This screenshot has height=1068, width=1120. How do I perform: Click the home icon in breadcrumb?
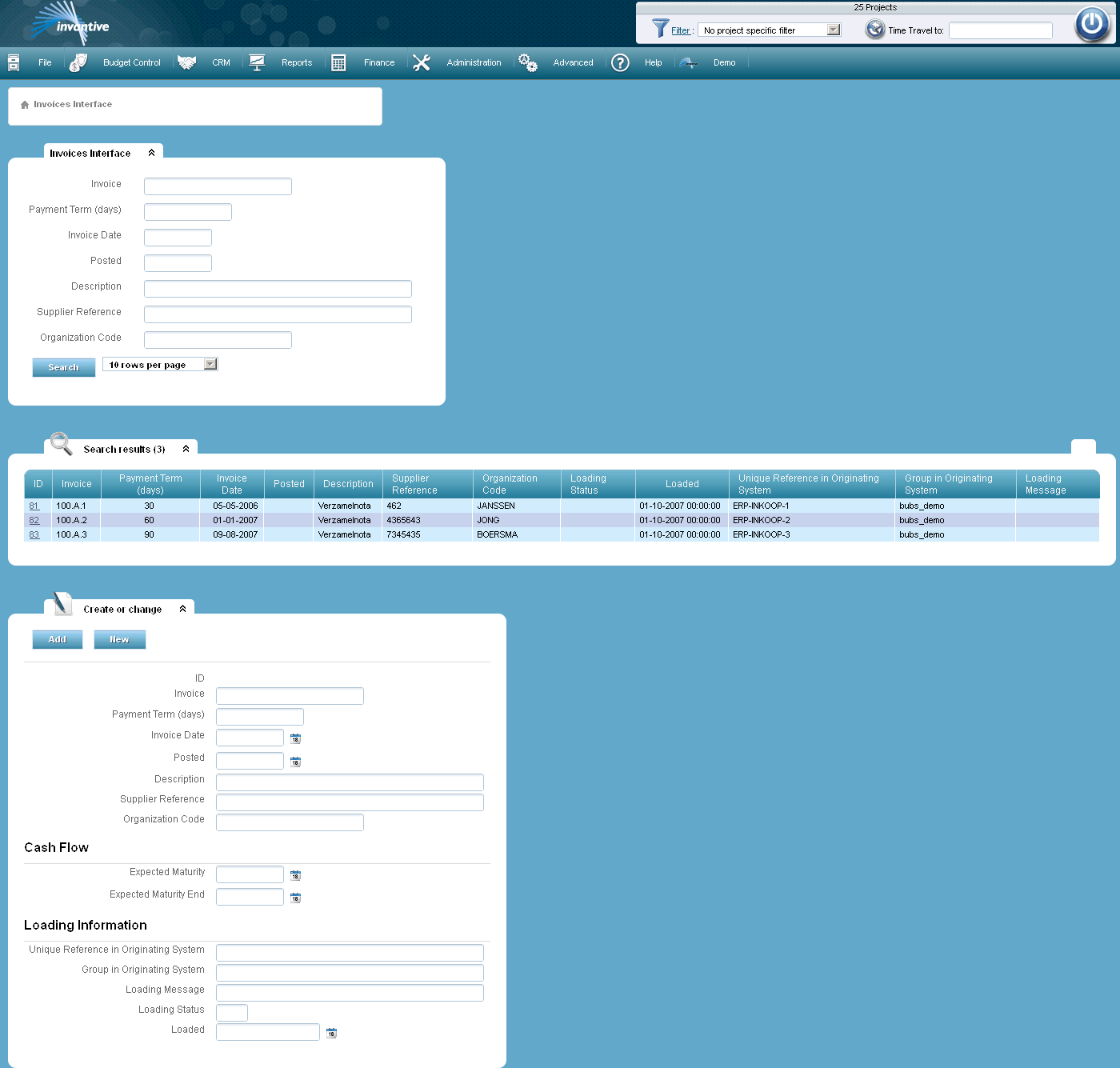click(x=25, y=105)
